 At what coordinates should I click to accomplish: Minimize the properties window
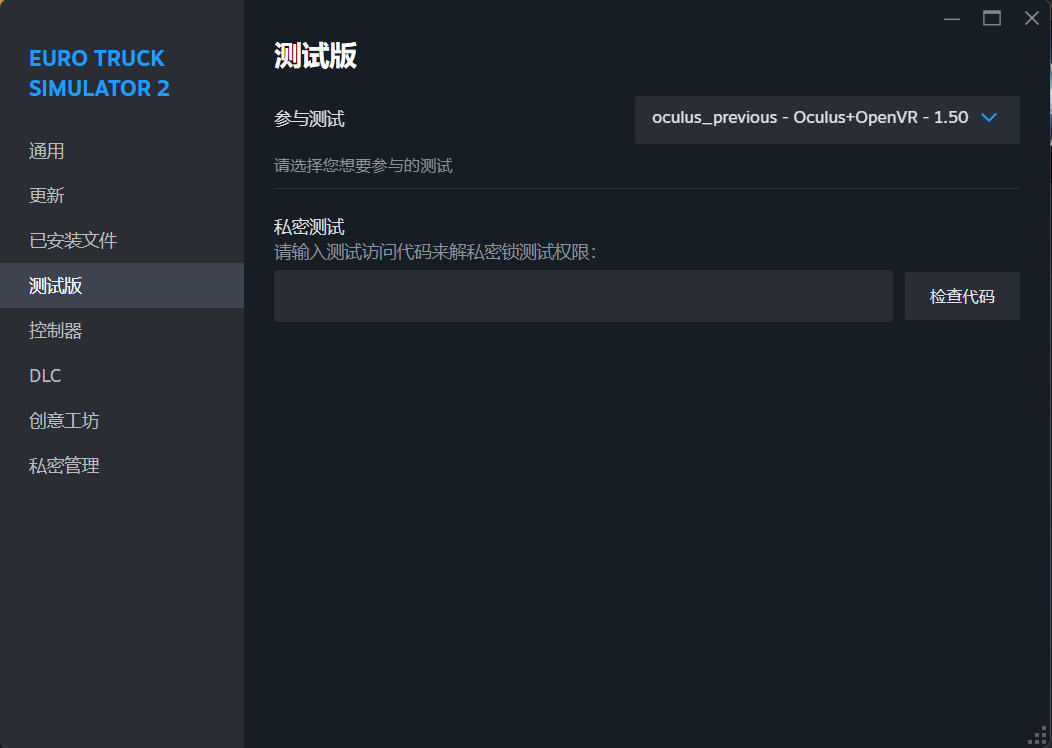click(x=951, y=19)
